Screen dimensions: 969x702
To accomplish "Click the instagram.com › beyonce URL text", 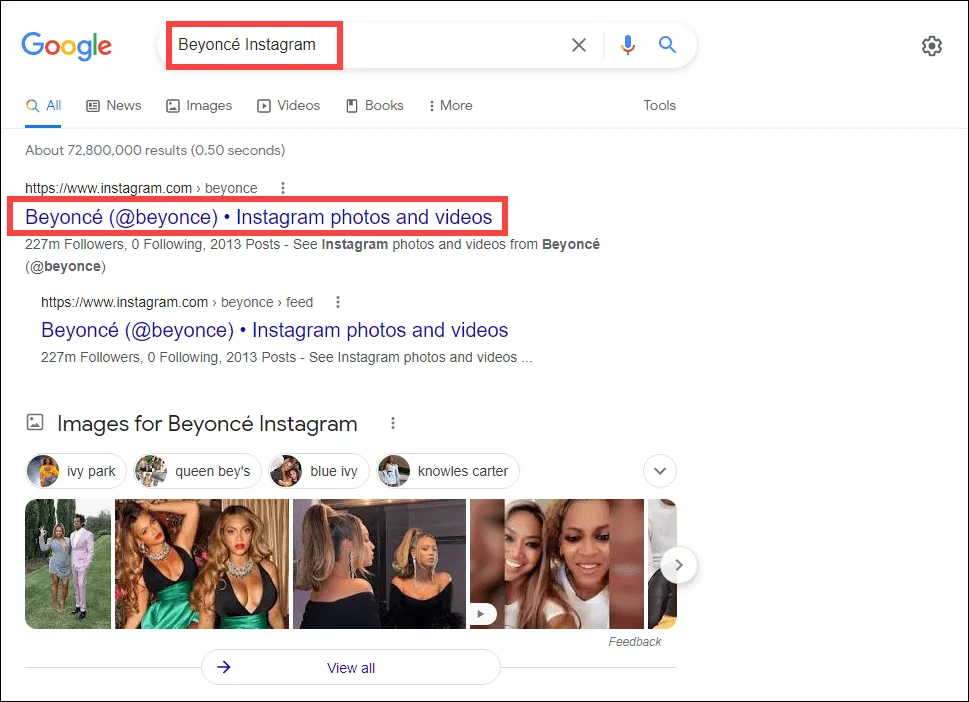I will [141, 188].
